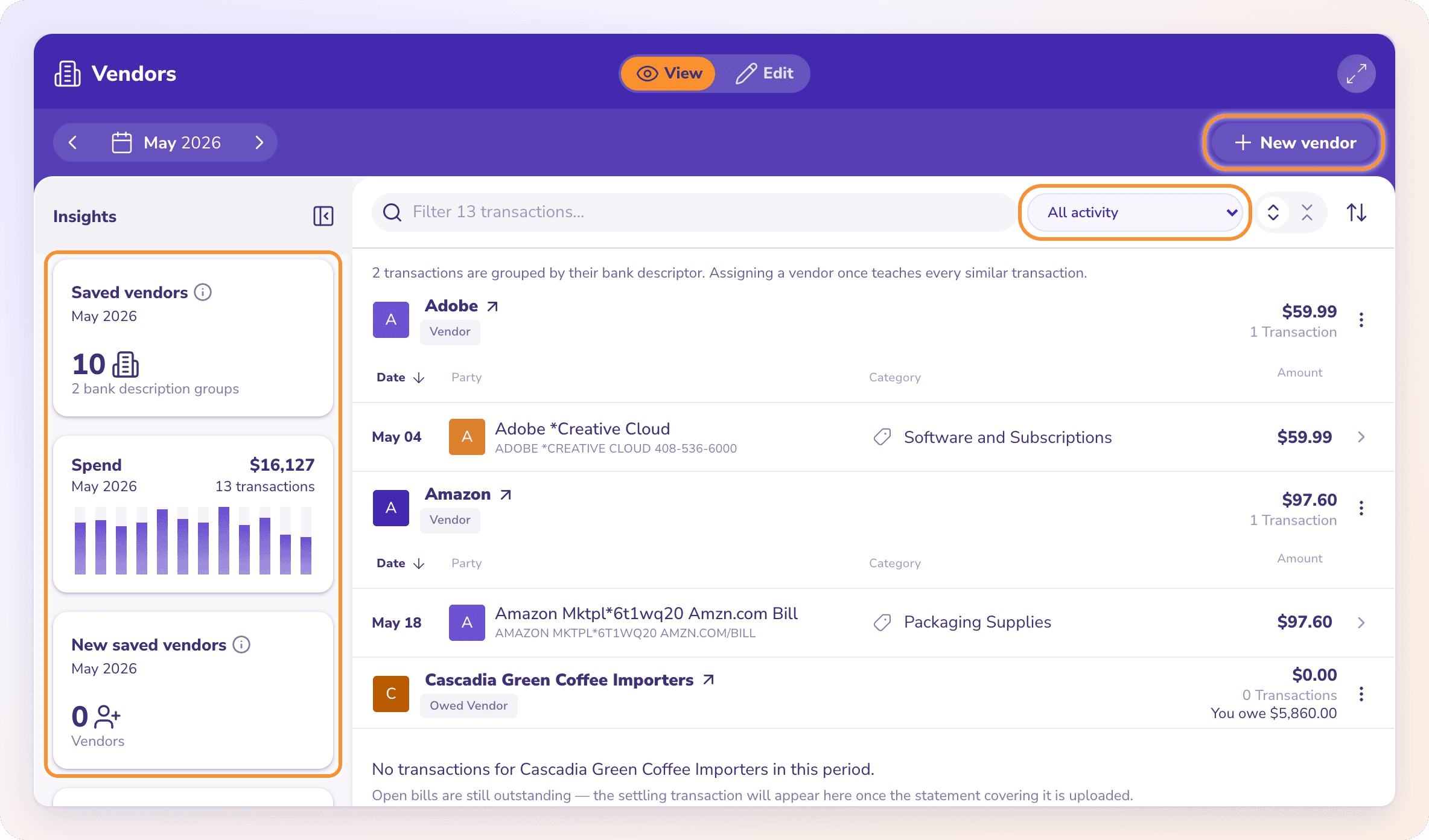Open Adobe vendor external arrow icon

(x=492, y=307)
